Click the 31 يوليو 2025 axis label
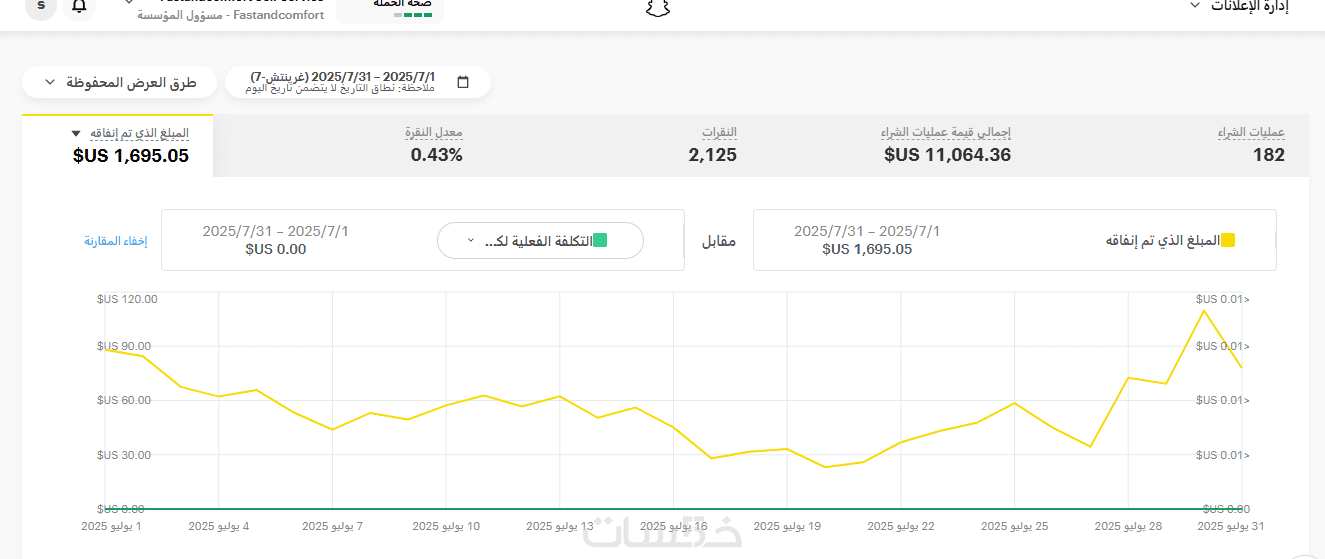 (1232, 526)
